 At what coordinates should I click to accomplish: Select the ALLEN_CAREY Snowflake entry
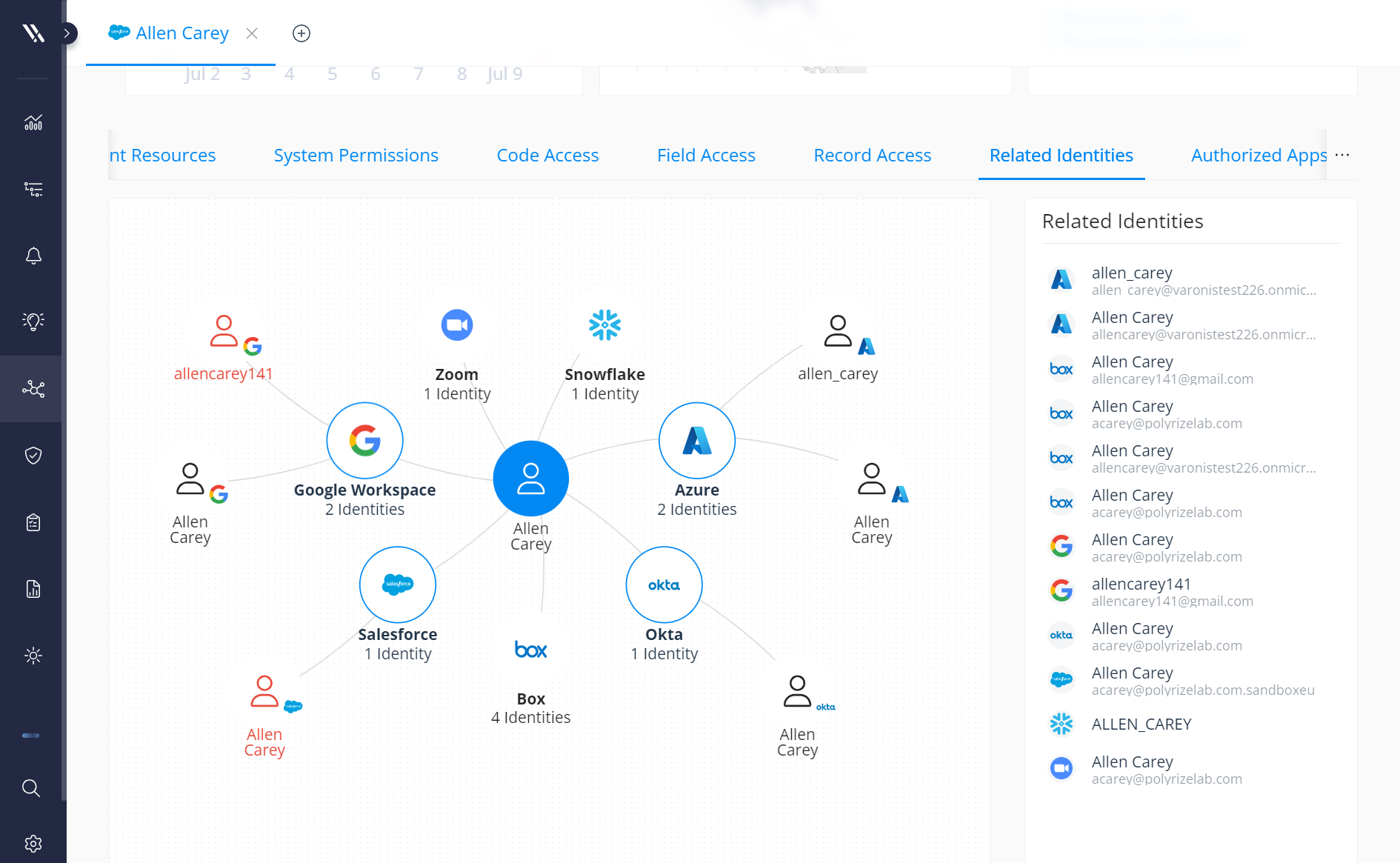1191,724
